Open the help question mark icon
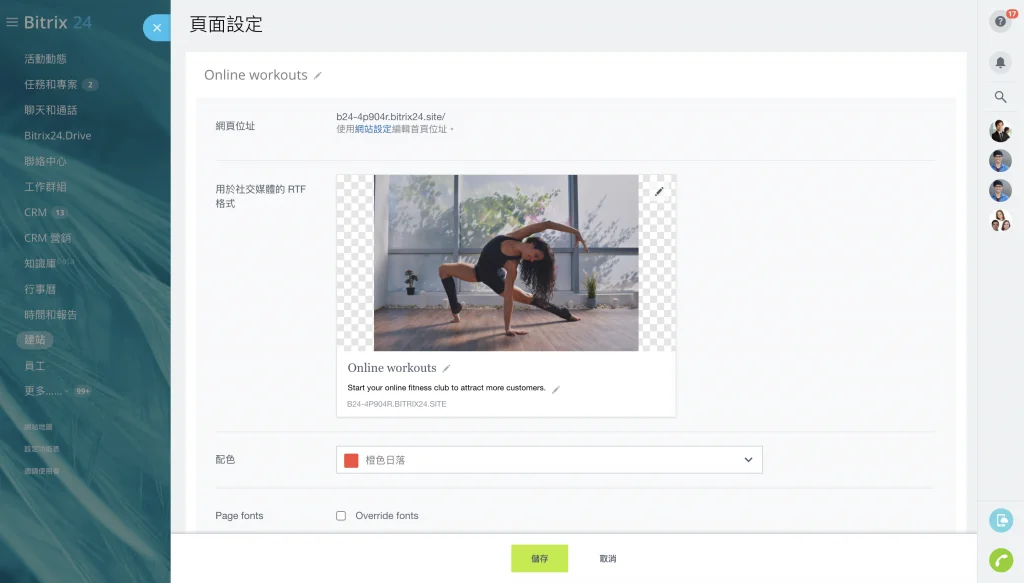1024x583 pixels. [x=1000, y=21]
